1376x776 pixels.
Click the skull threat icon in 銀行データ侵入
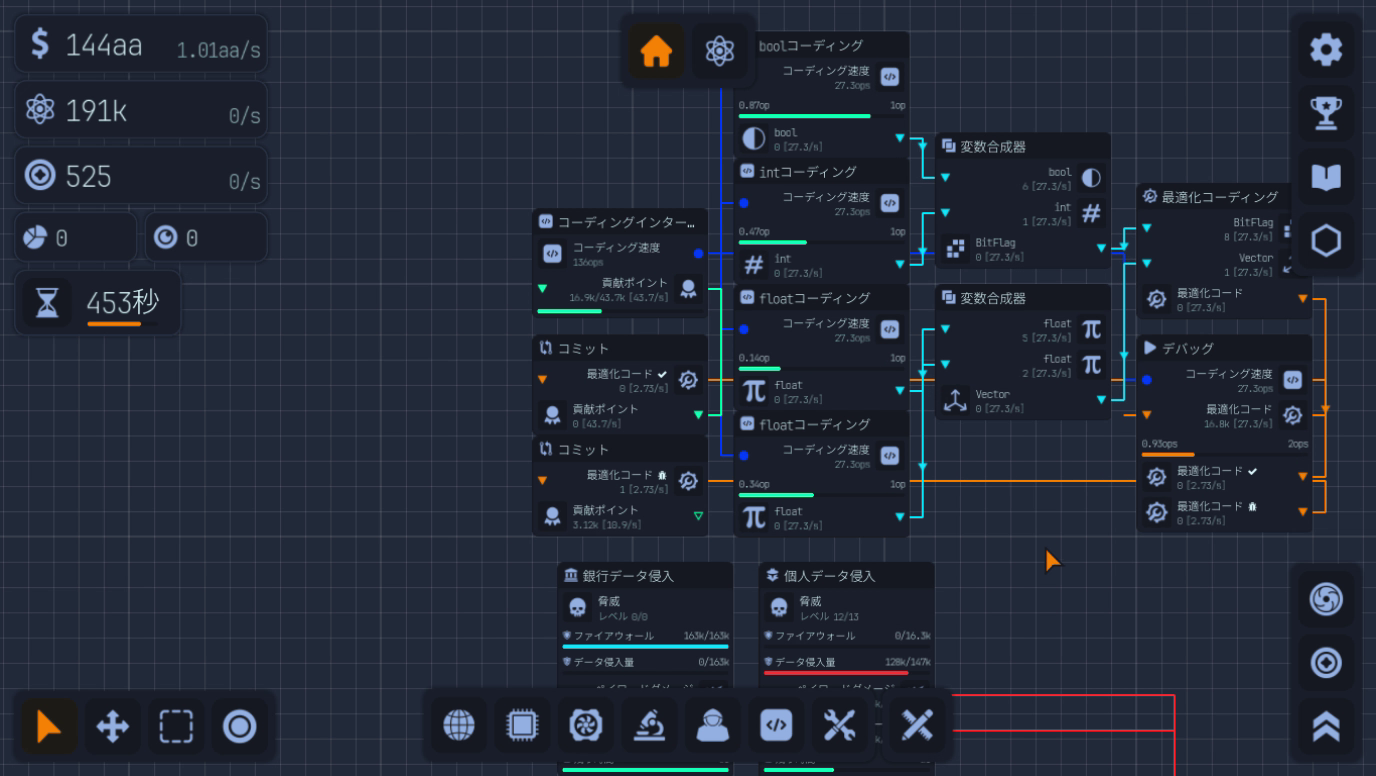click(x=577, y=607)
